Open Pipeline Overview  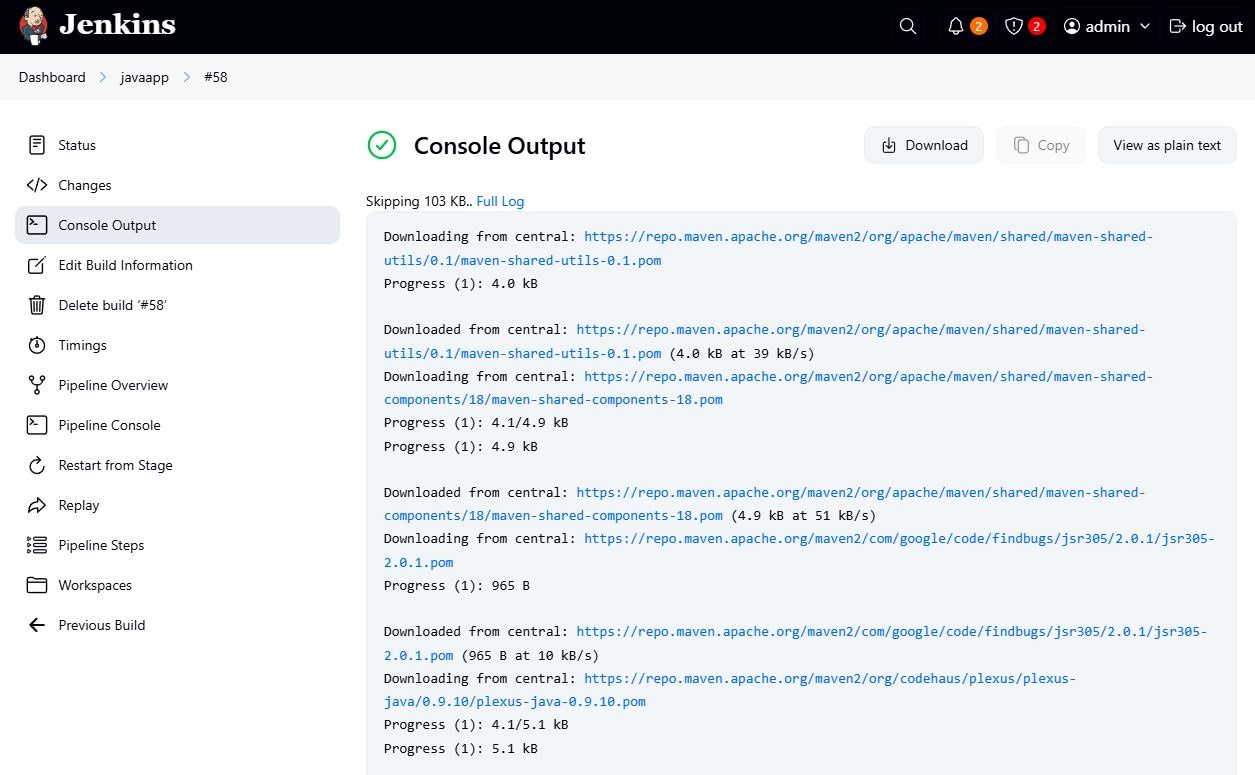pos(177,385)
